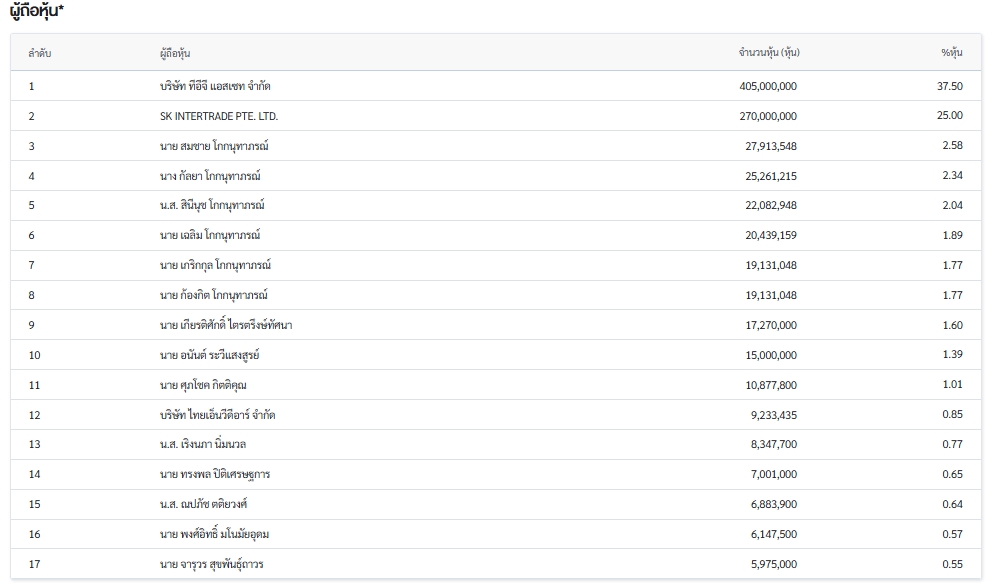Viewport: 996px width, 583px height.
Task: Click the name นาย ทรงพล ปิติเศรษฐการ
Action: coord(215,474)
